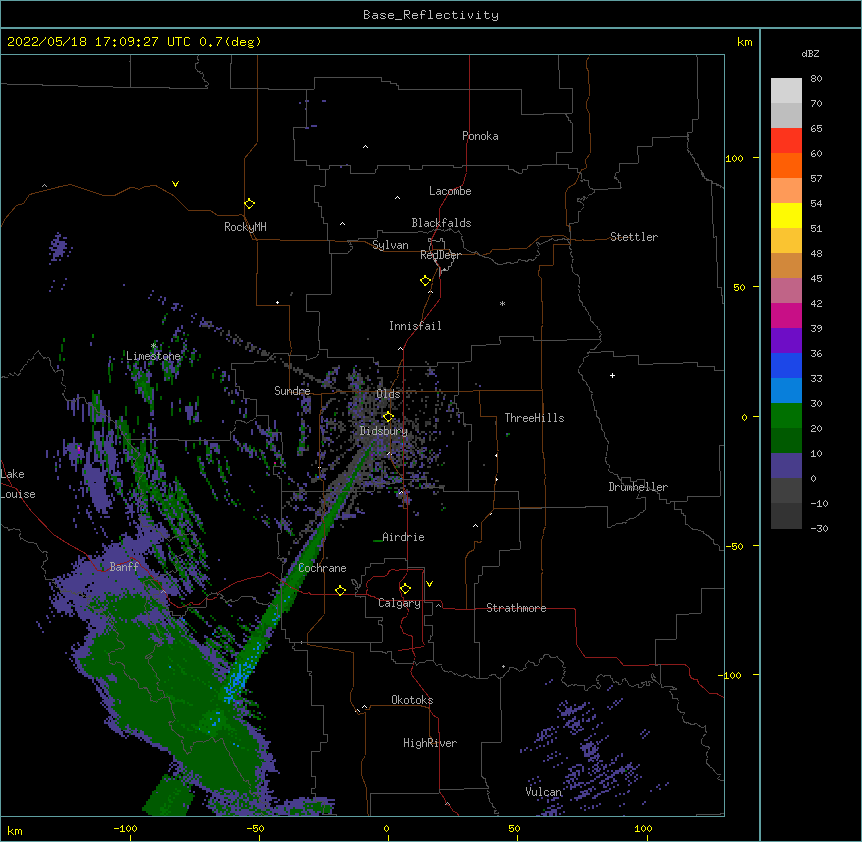Click the Sundre label
Viewport: 862px width, 842px height.
click(x=292, y=391)
